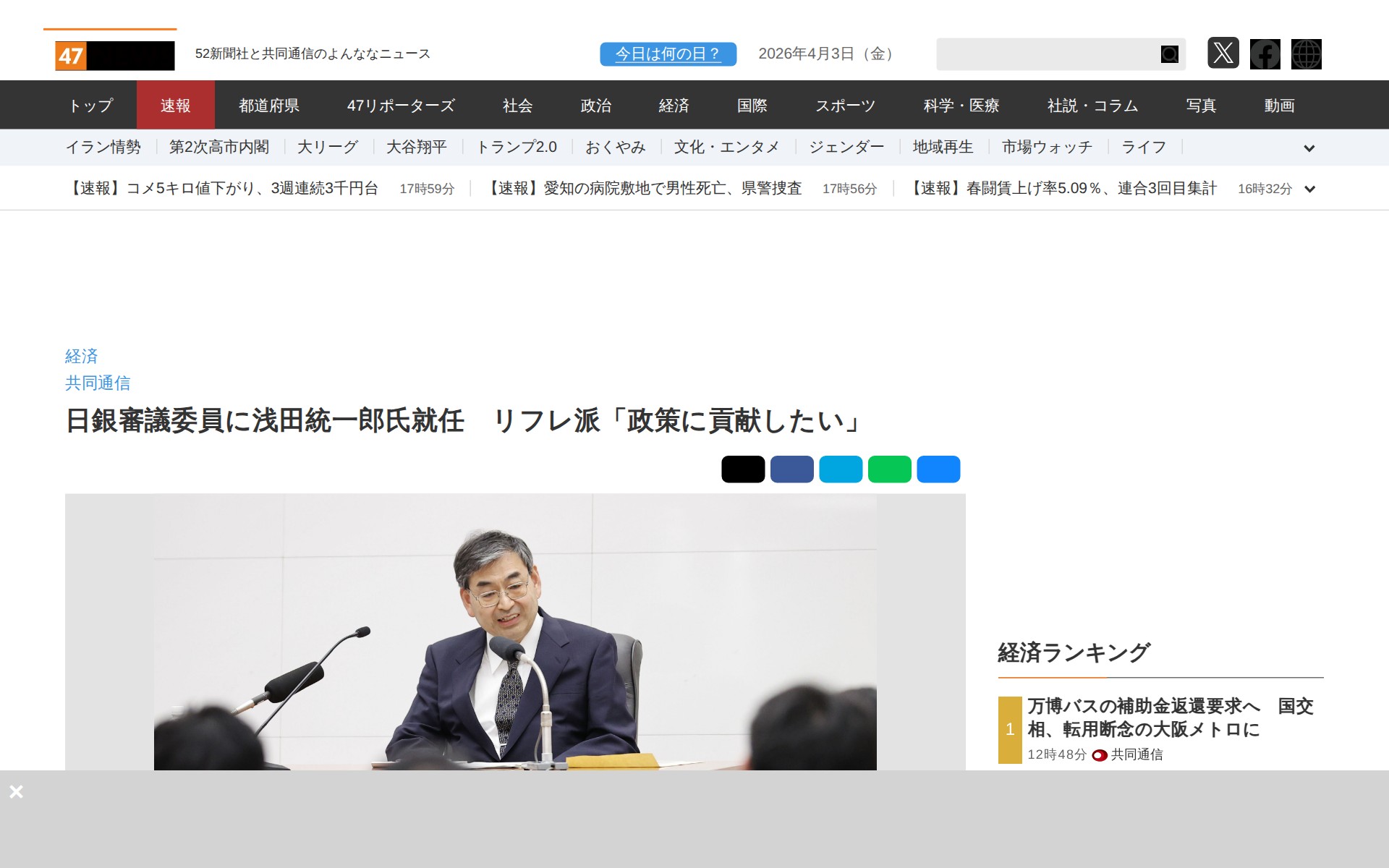The image size is (1389, 868).
Task: Click the 今日は何の日？ button
Action: click(668, 54)
